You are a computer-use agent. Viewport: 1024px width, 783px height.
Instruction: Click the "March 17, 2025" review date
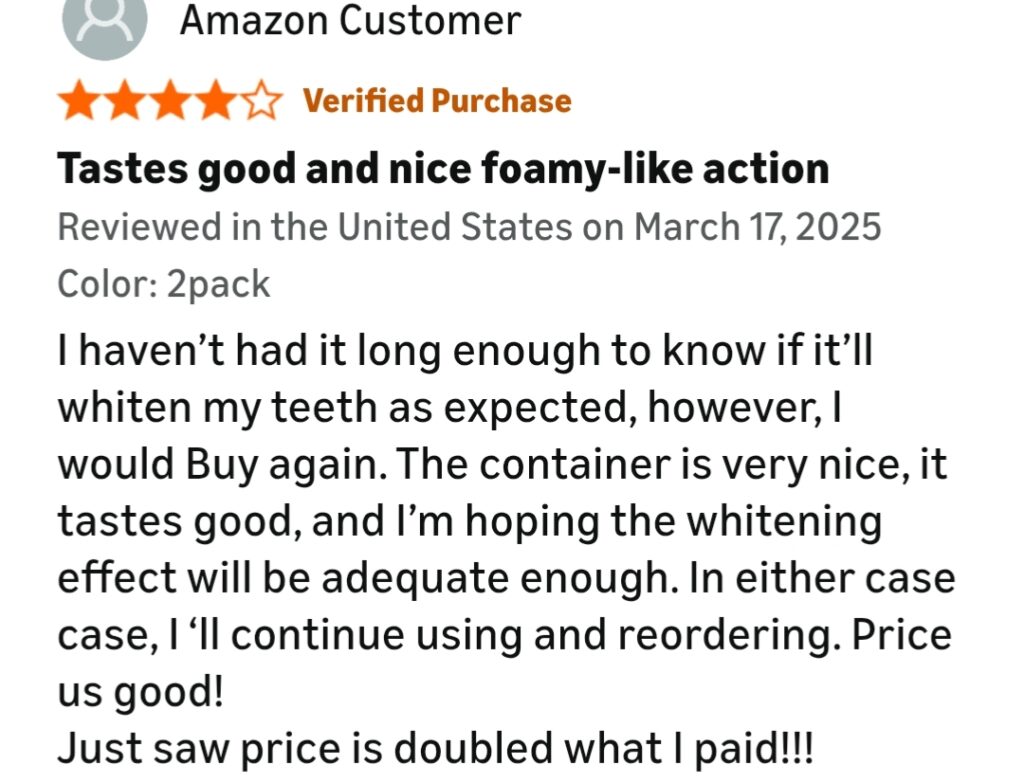pos(758,227)
